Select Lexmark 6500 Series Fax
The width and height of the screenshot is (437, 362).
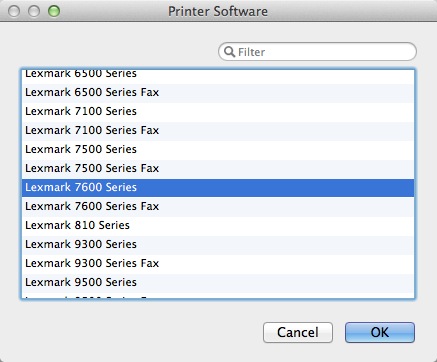[218, 92]
